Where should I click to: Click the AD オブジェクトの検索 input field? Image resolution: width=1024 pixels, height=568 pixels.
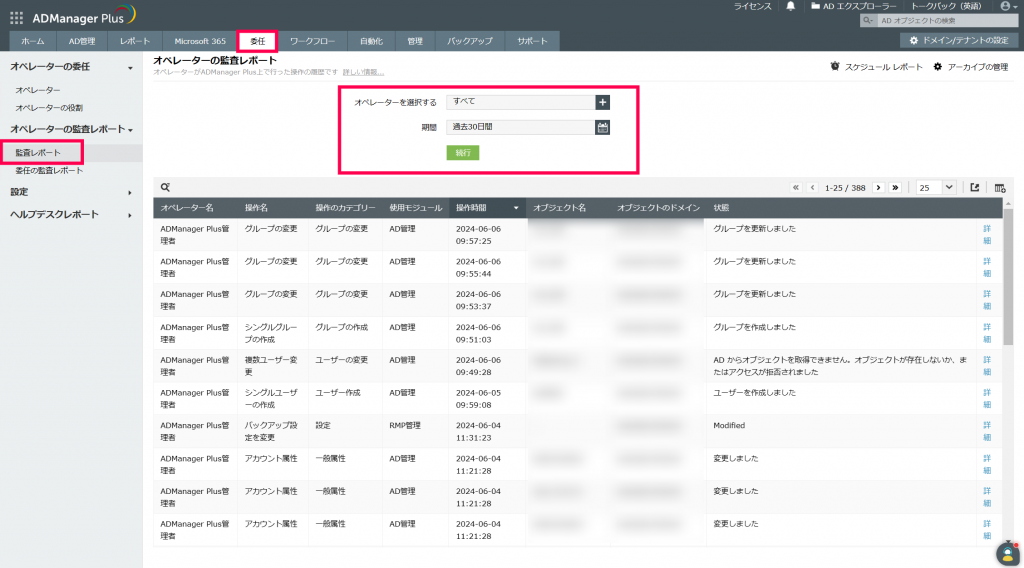pos(947,21)
